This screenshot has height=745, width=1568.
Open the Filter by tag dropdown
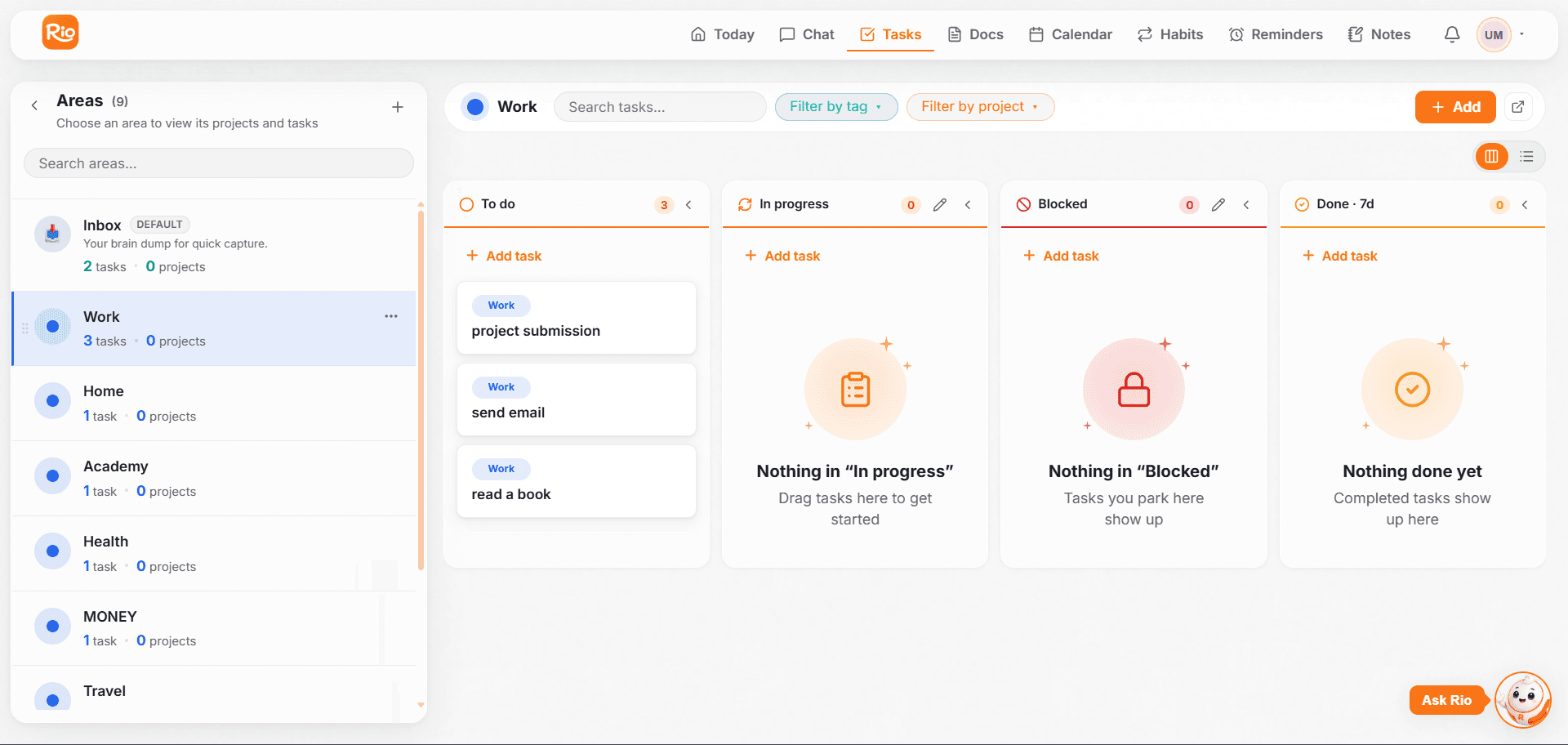pyautogui.click(x=836, y=107)
